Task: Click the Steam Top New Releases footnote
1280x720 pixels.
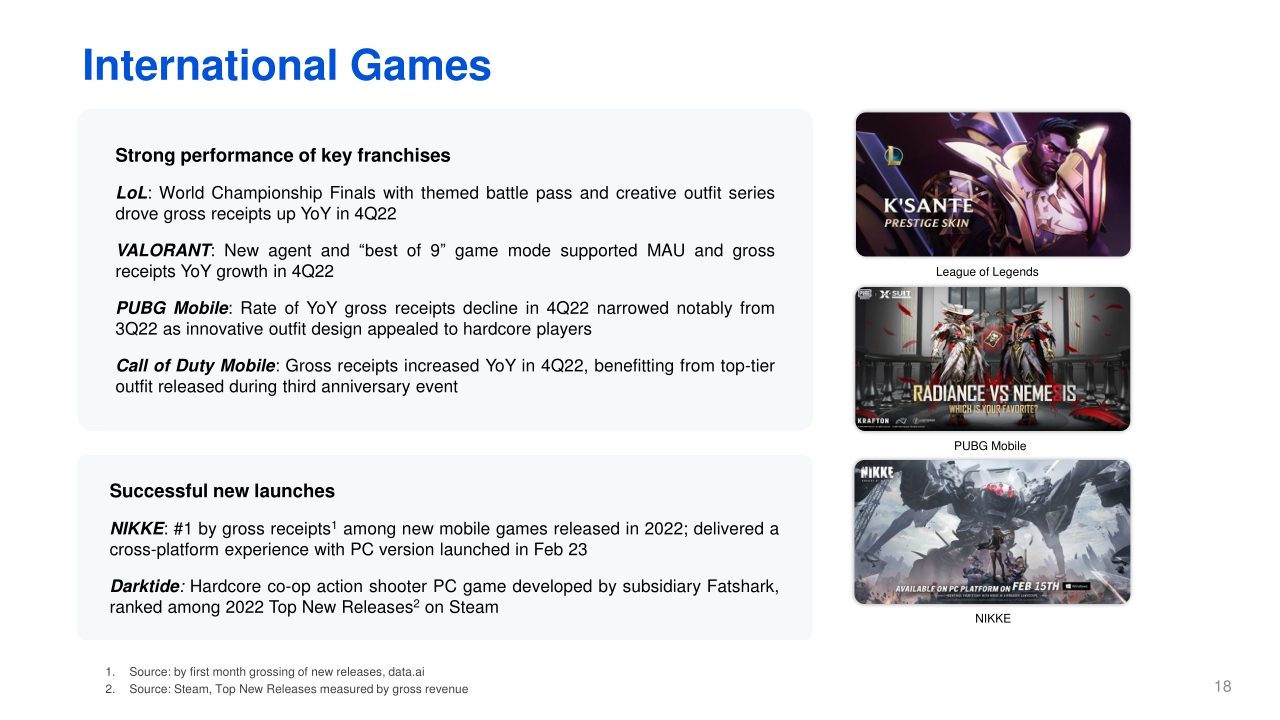Action: click(x=298, y=689)
